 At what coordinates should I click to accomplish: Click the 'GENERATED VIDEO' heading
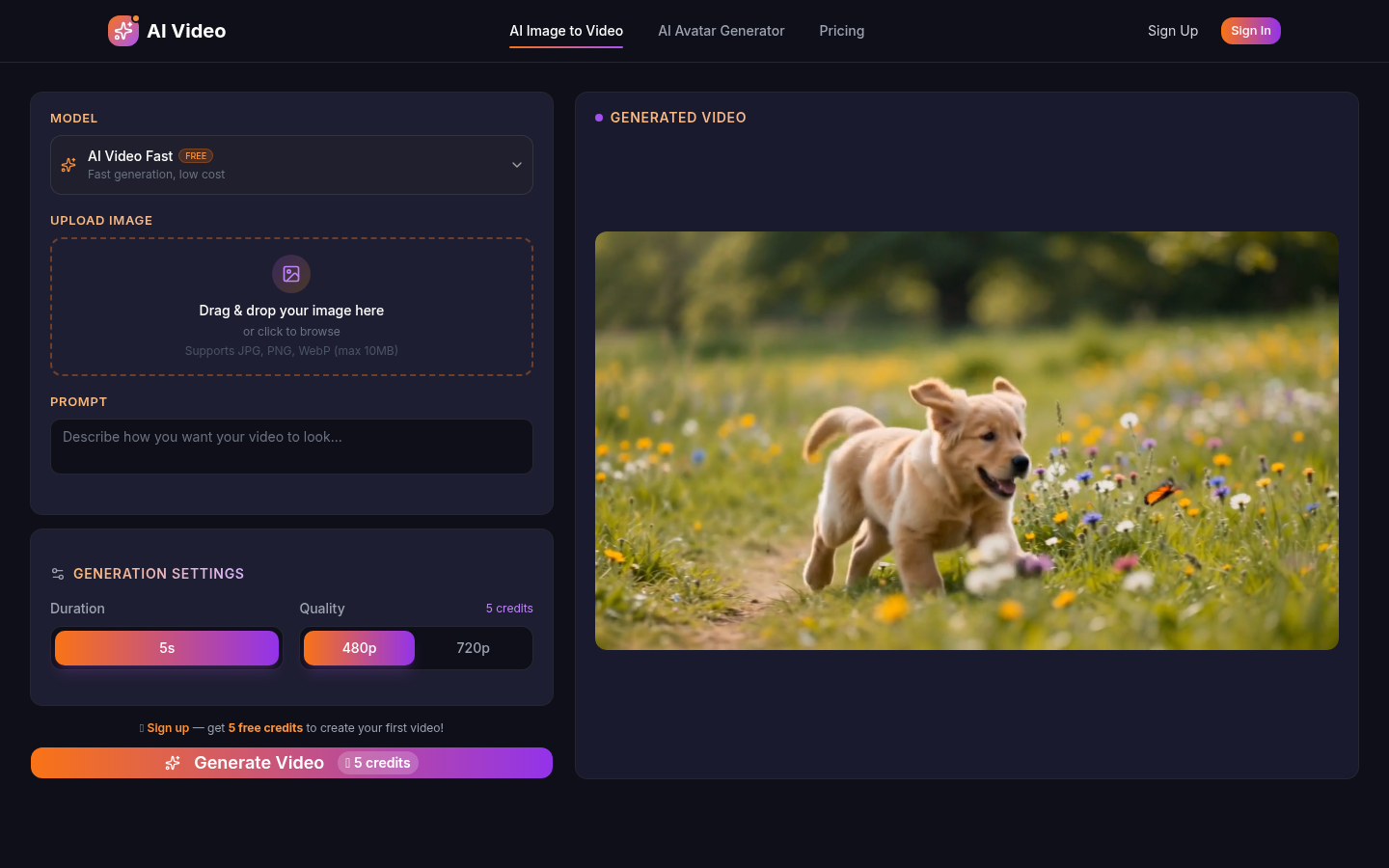678,118
